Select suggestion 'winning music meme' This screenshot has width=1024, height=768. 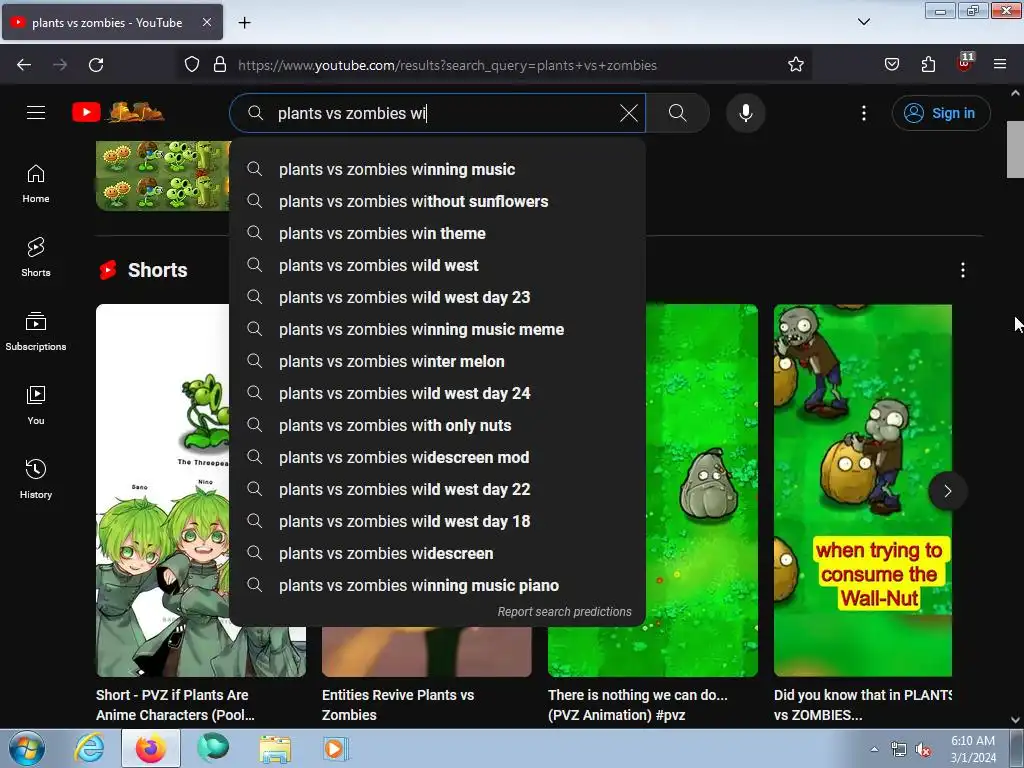point(438,329)
